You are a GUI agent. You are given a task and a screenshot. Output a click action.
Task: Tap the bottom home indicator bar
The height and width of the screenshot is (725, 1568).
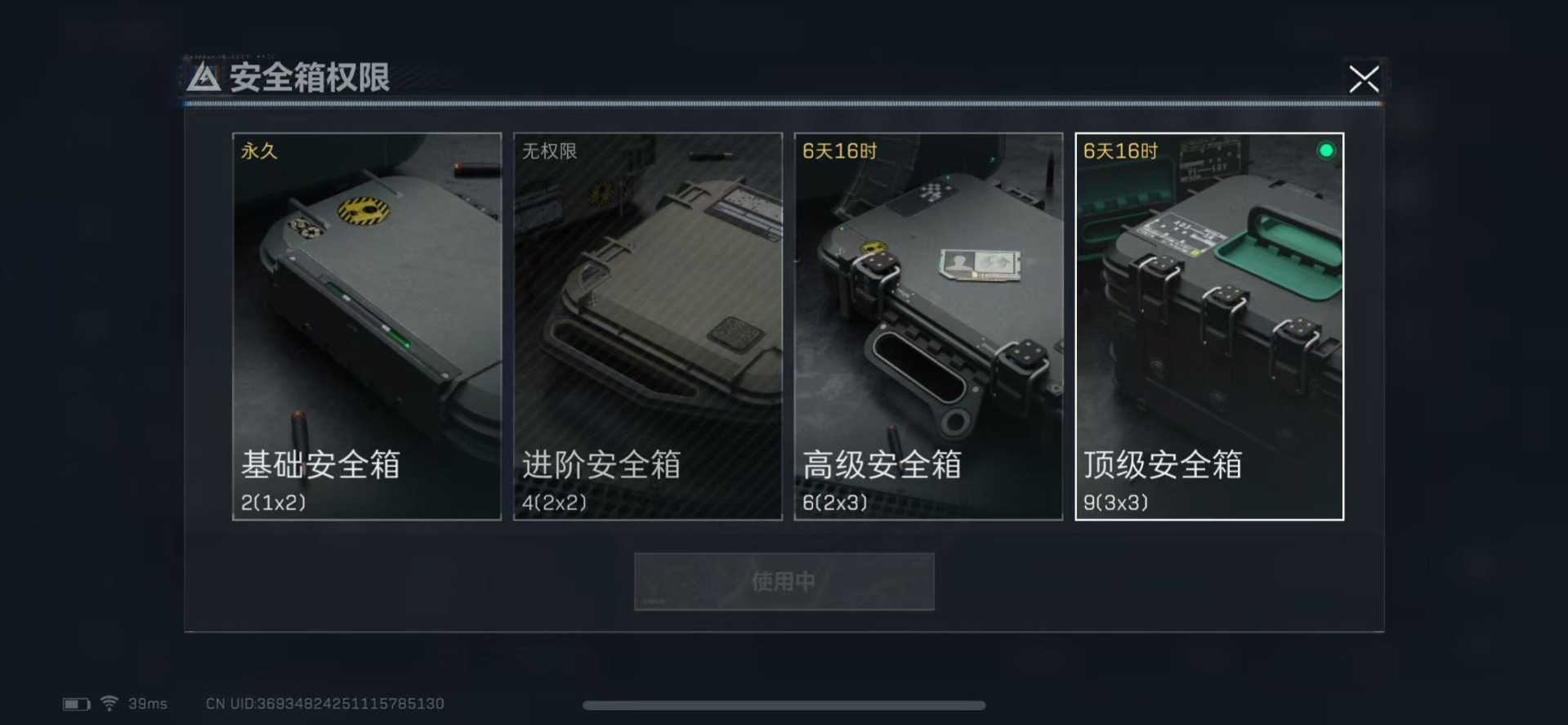pos(784,705)
